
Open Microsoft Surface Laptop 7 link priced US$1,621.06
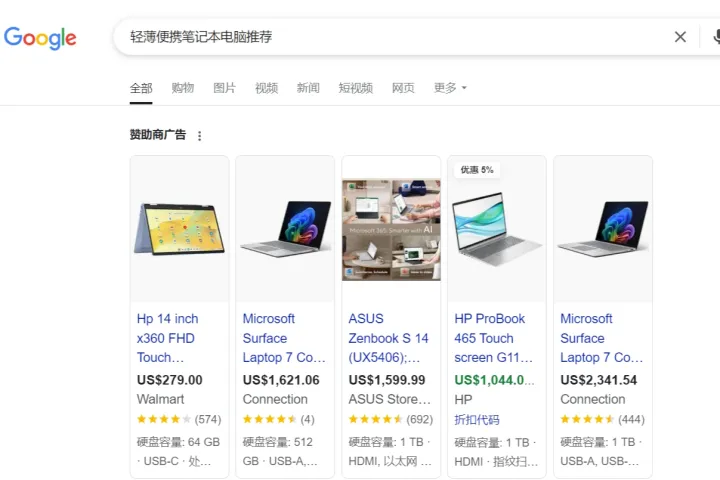tap(284, 338)
